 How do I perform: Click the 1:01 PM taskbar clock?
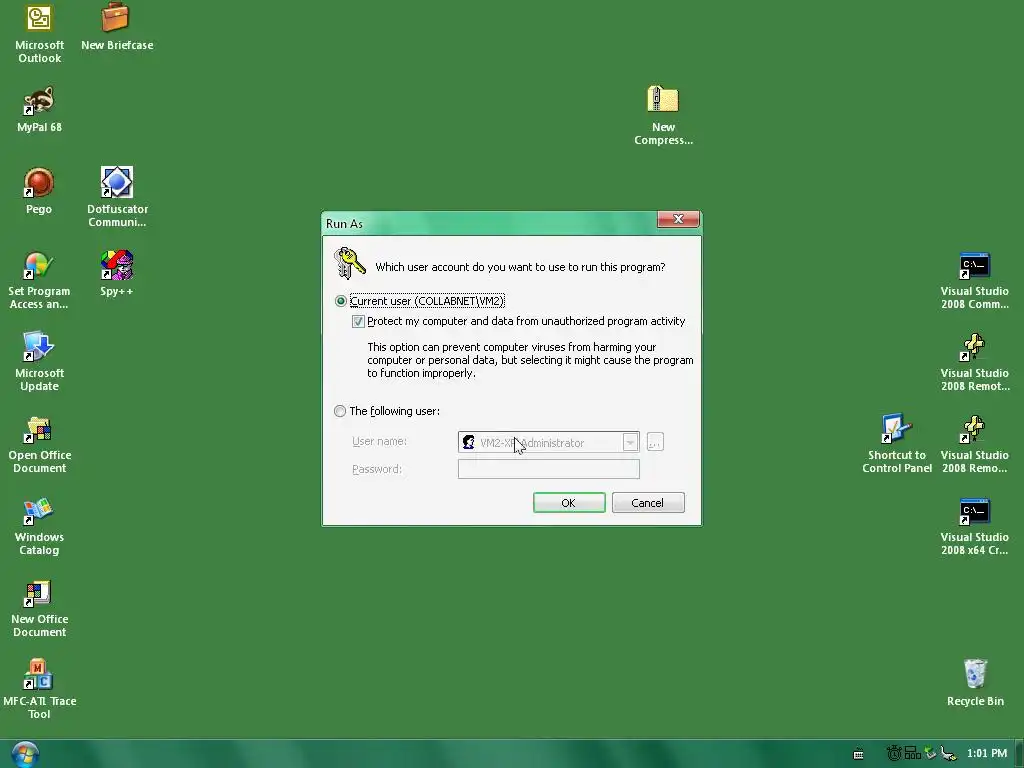[x=986, y=754]
